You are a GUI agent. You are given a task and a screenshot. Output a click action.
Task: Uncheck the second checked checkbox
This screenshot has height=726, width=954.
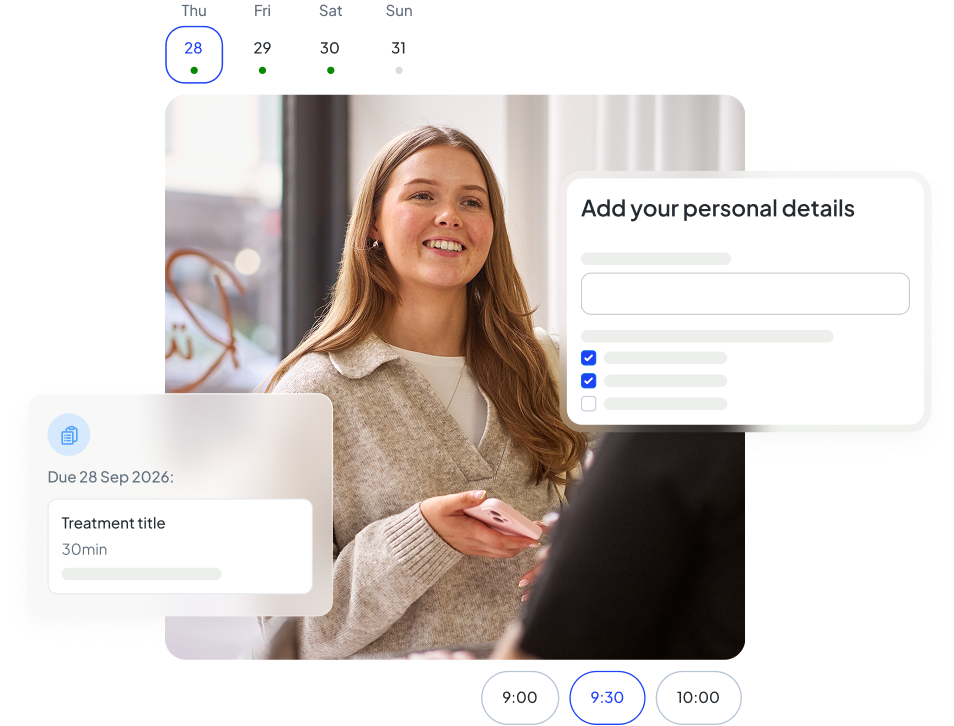[x=589, y=381]
